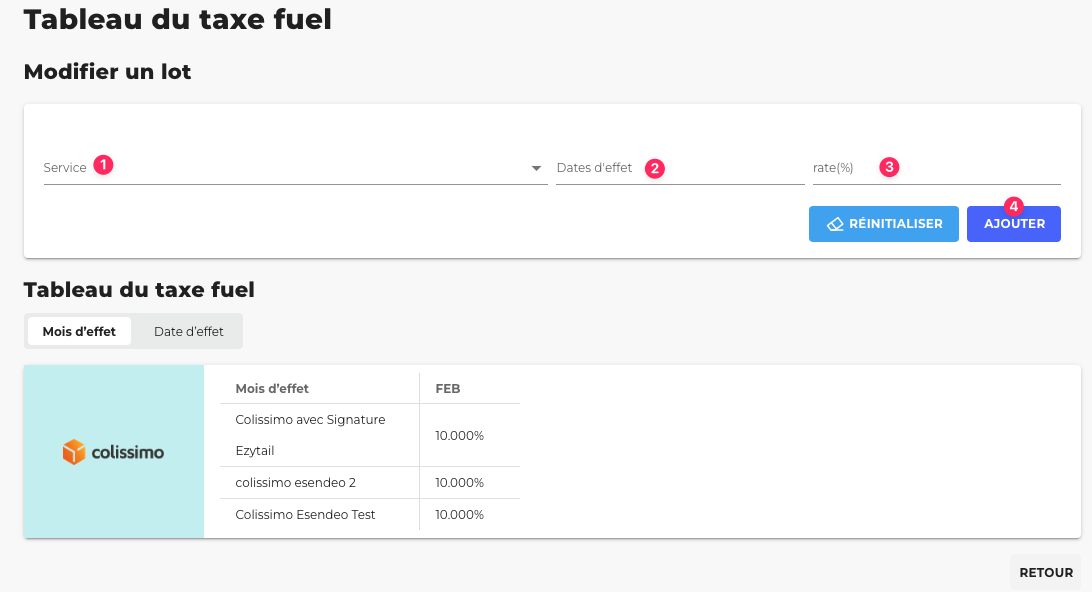Select the Colissimo avec Signature row
Screen dimensions: 1092x592
point(310,420)
